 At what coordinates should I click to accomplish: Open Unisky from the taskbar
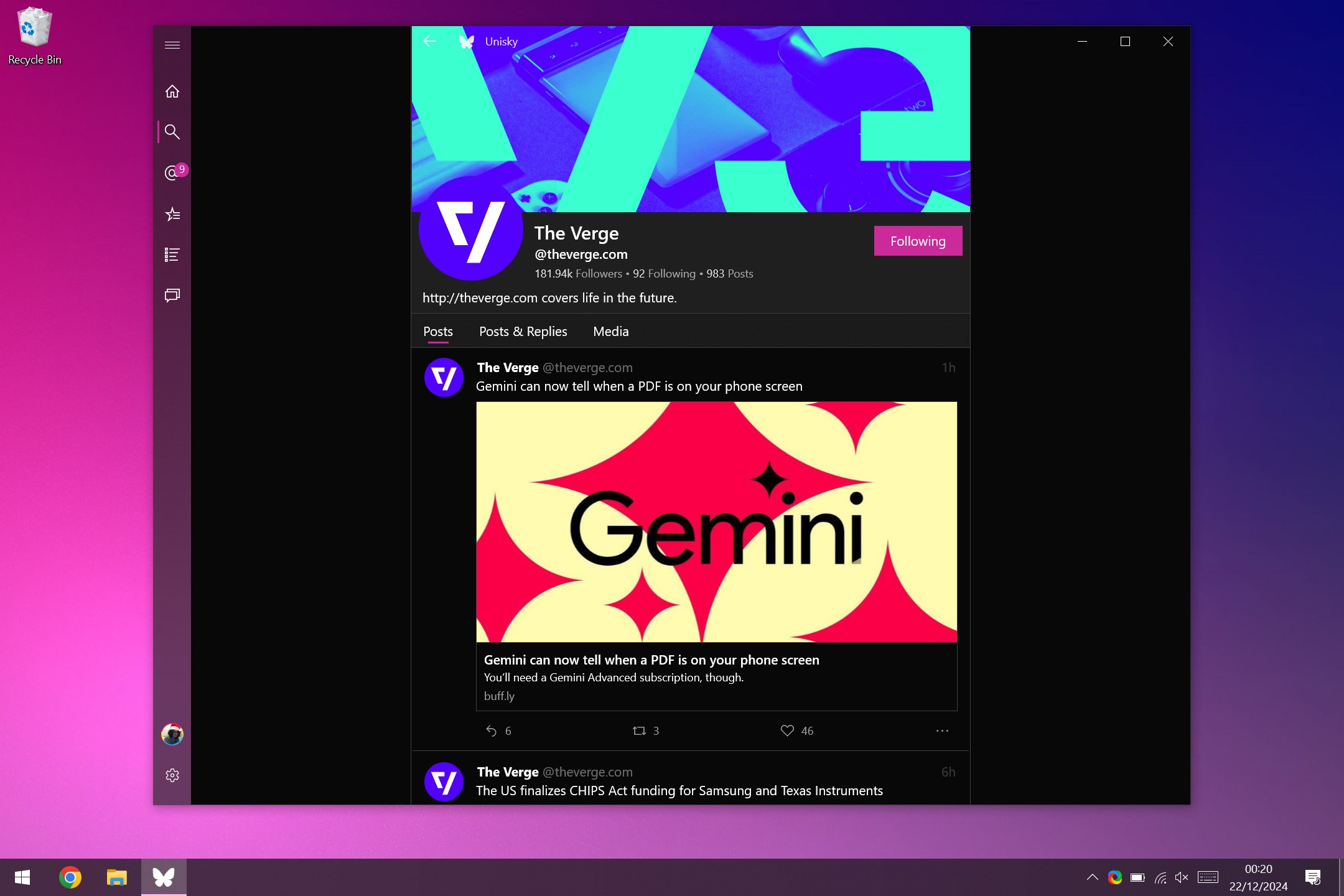[163, 877]
